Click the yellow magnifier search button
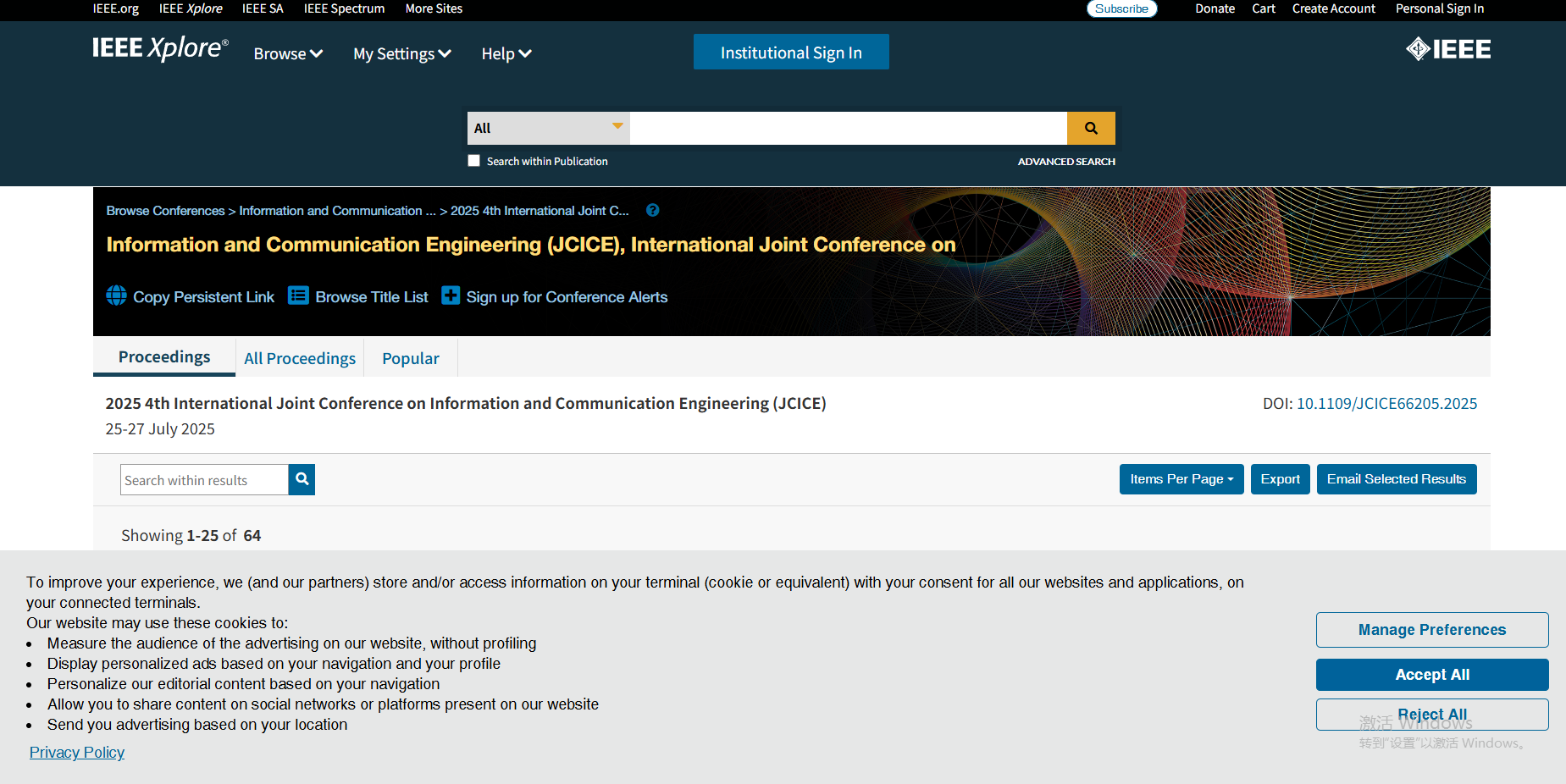This screenshot has width=1566, height=784. pos(1091,129)
